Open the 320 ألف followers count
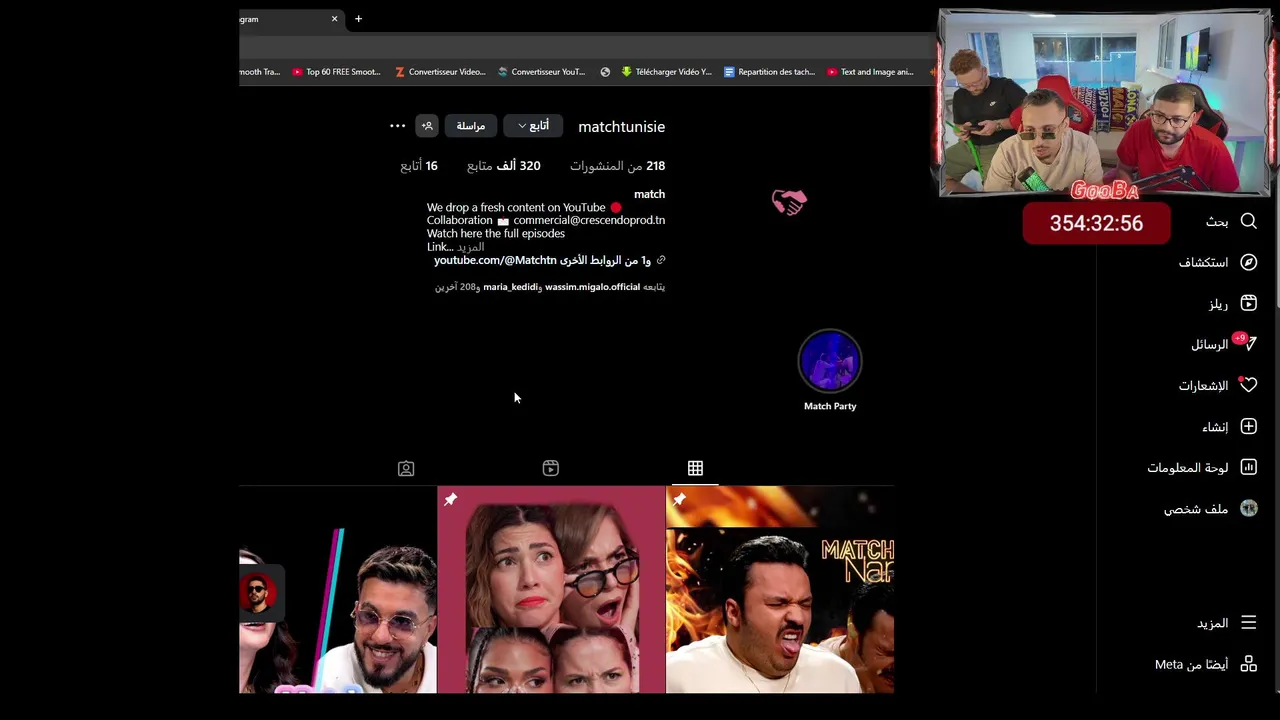This screenshot has height=720, width=1280. (504, 166)
